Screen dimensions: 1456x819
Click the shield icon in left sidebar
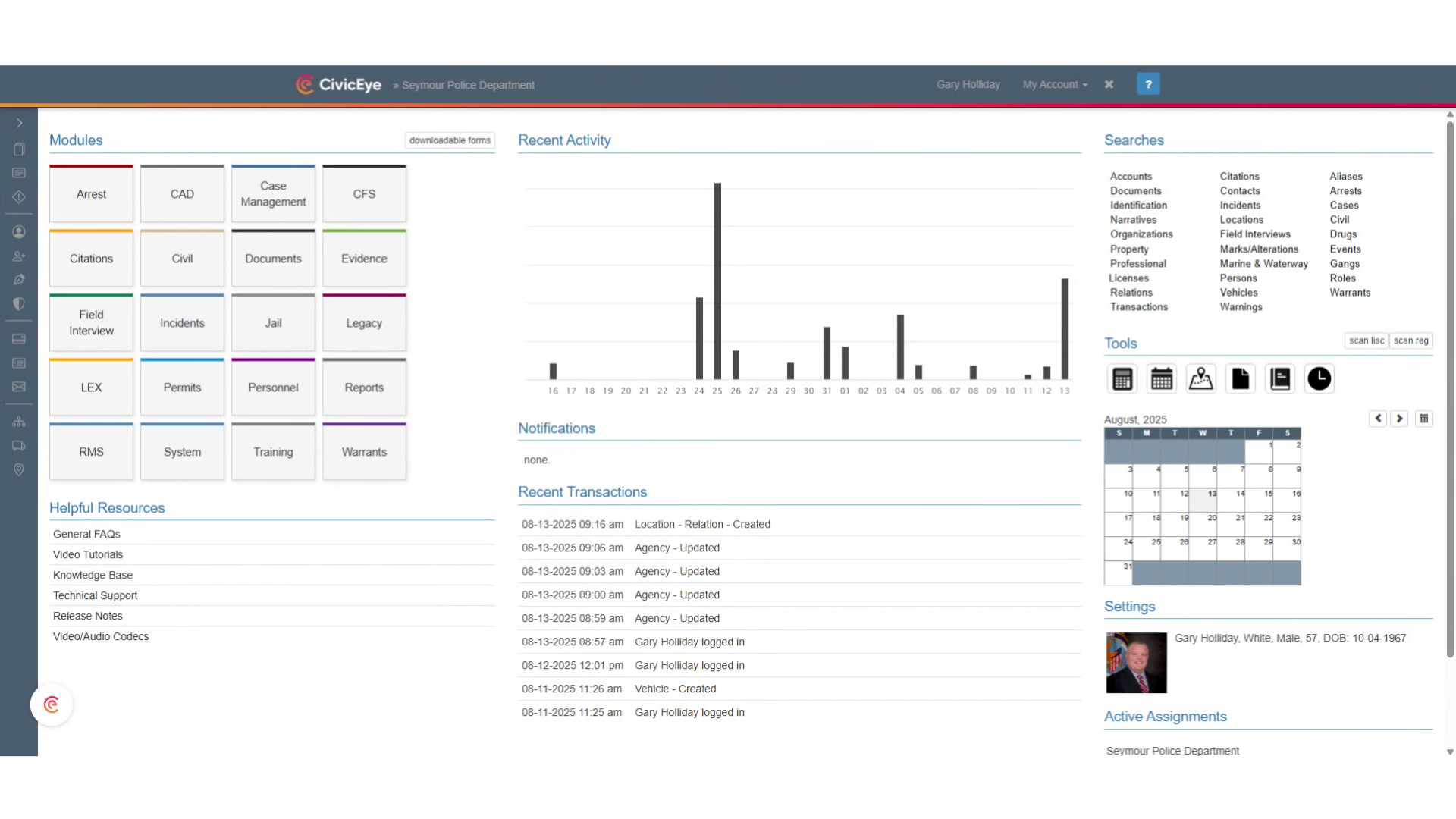click(19, 304)
